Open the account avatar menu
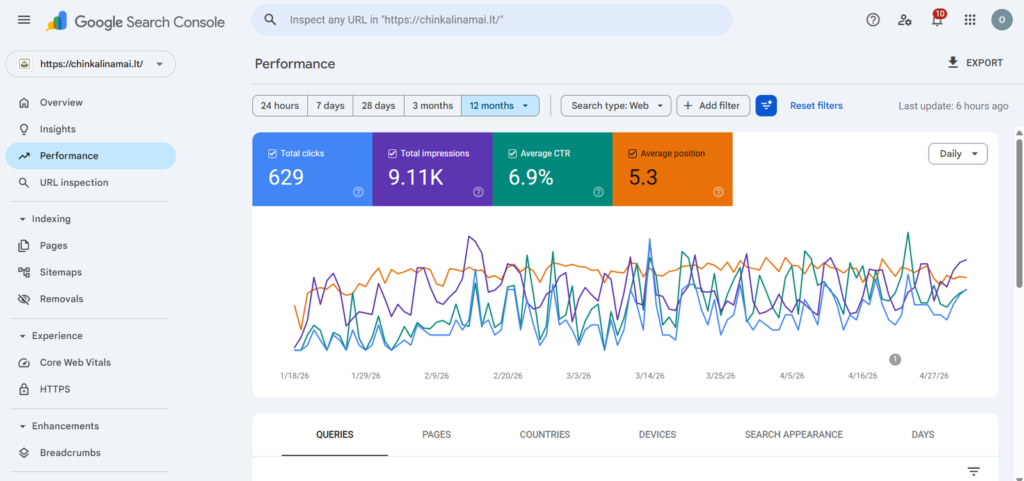1024x481 pixels. pyautogui.click(x=1001, y=20)
